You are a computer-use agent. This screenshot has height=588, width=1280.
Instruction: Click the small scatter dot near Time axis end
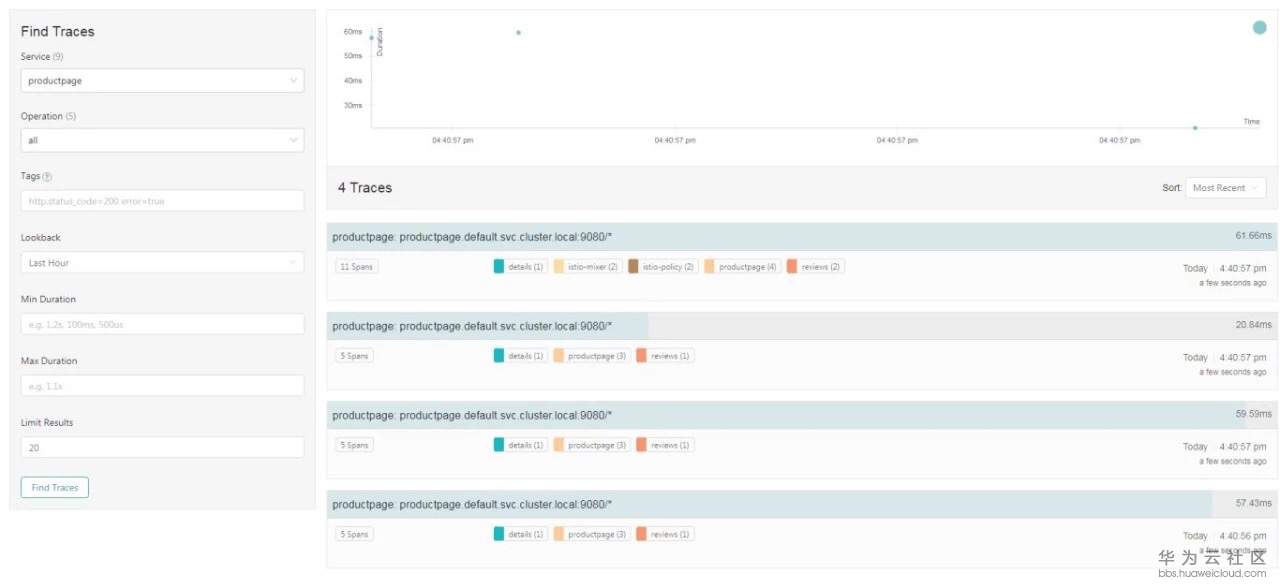(1195, 128)
